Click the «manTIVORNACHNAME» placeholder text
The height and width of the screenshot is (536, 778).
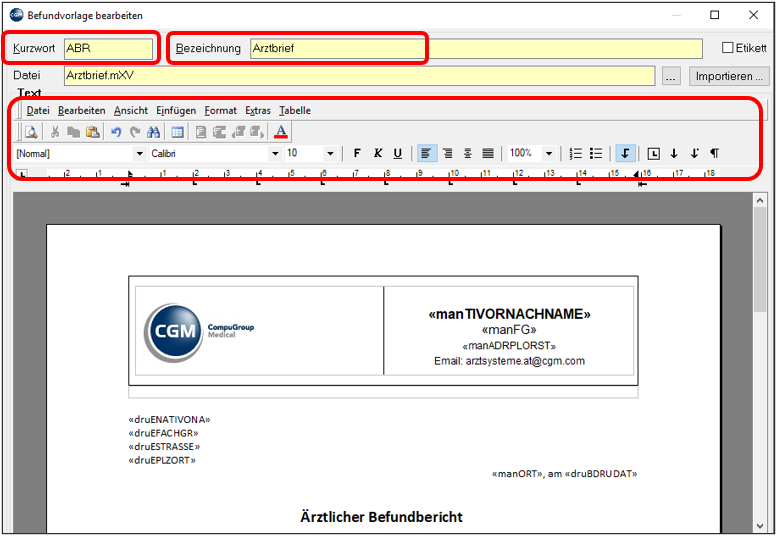pos(510,314)
